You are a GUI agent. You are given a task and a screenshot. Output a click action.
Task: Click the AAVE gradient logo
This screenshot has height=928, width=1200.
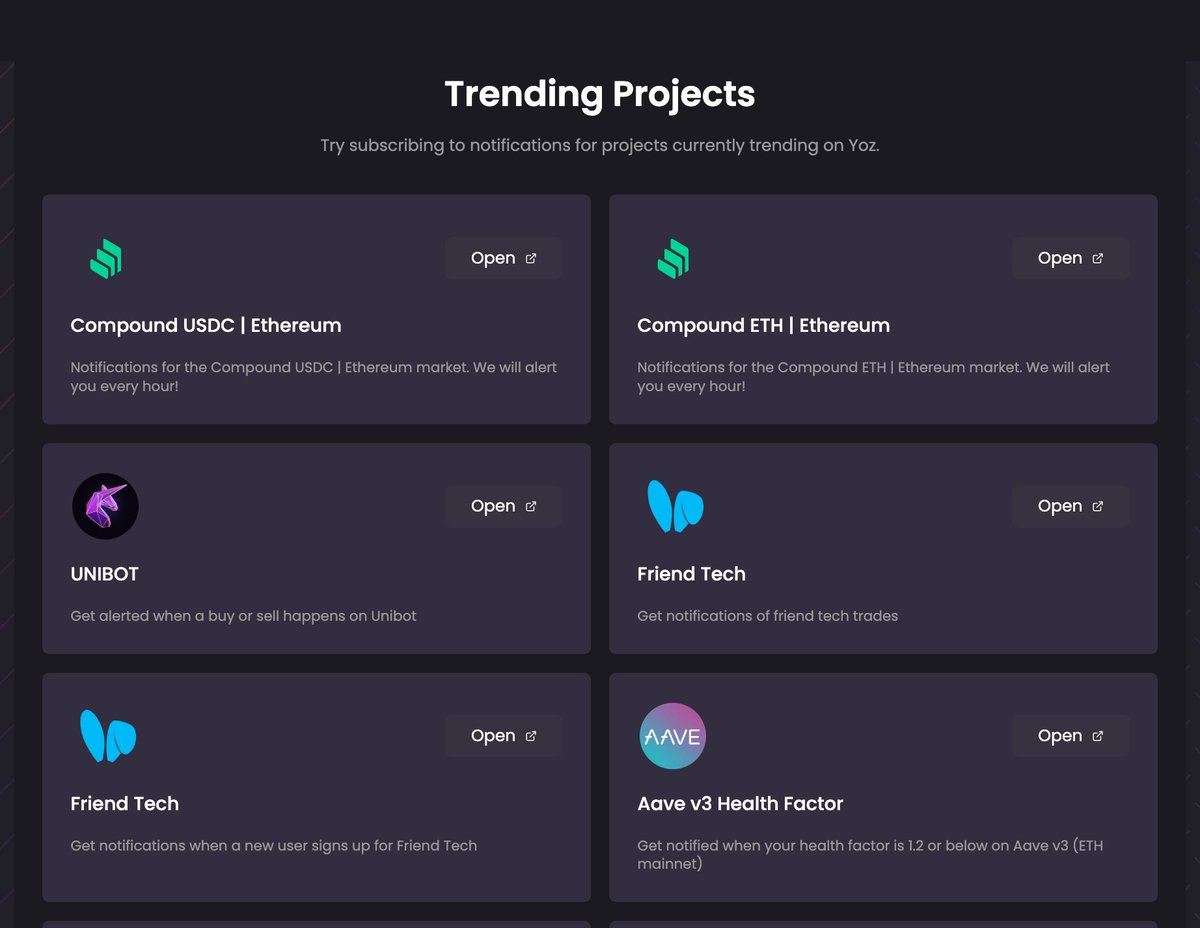[672, 736]
